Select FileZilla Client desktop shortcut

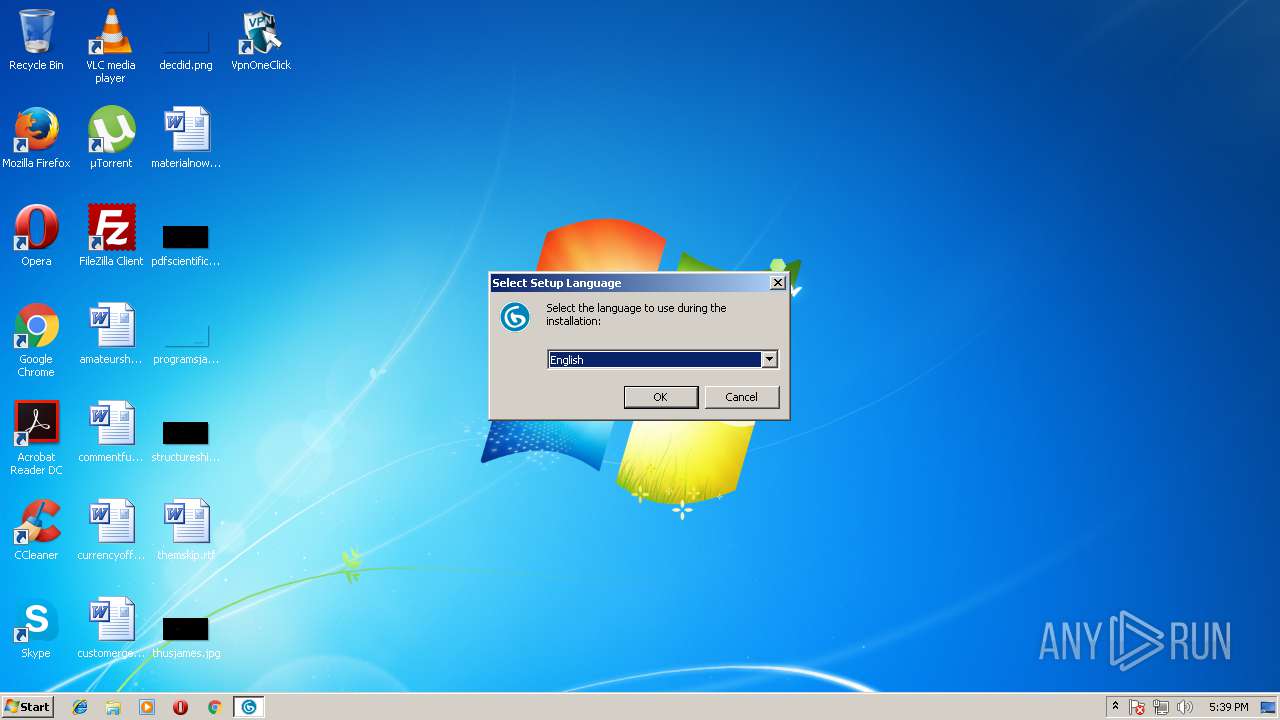pyautogui.click(x=110, y=236)
